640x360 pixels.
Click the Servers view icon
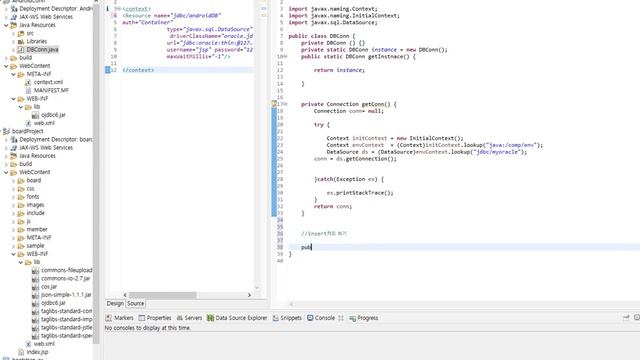pos(180,318)
